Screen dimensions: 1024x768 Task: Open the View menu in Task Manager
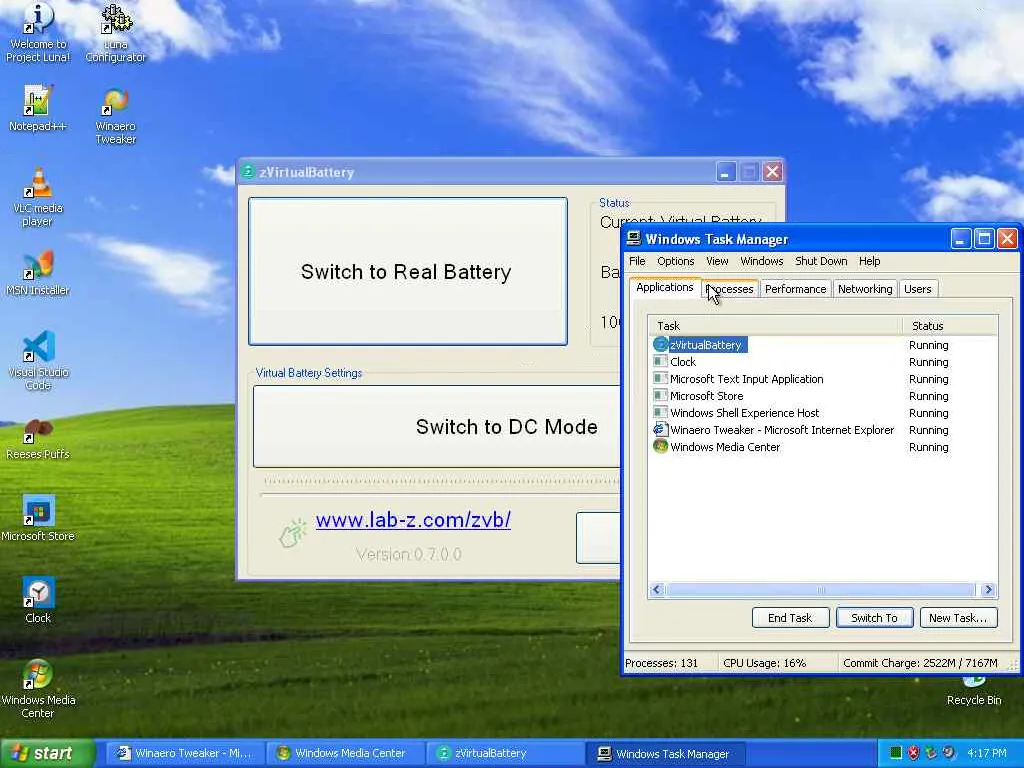pyautogui.click(x=716, y=261)
